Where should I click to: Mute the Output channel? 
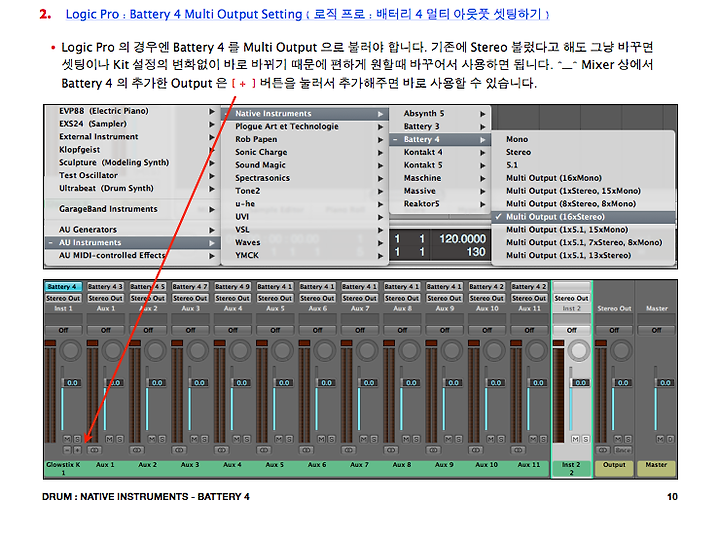[618, 440]
